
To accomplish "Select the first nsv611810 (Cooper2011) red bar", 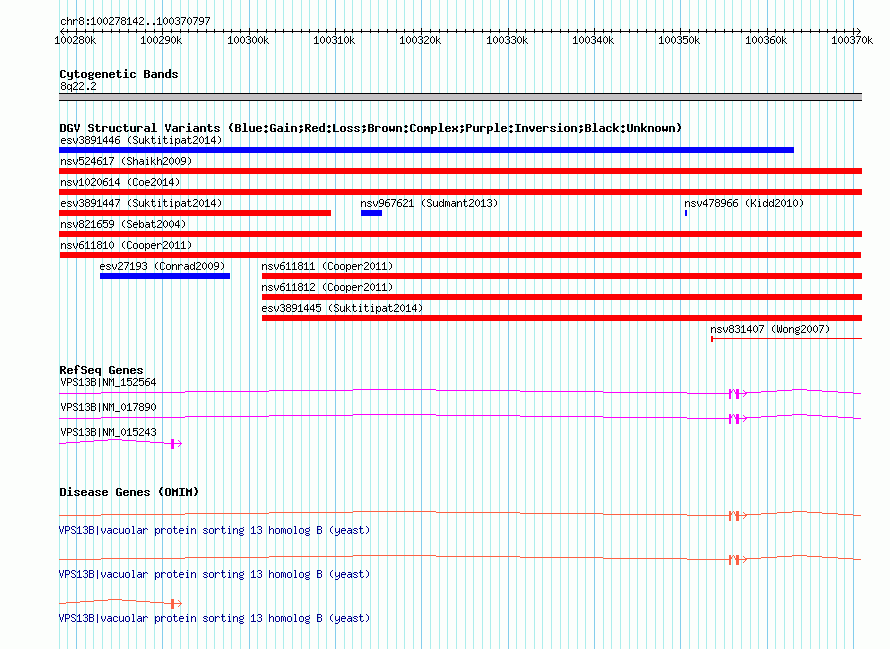I will pos(460,255).
